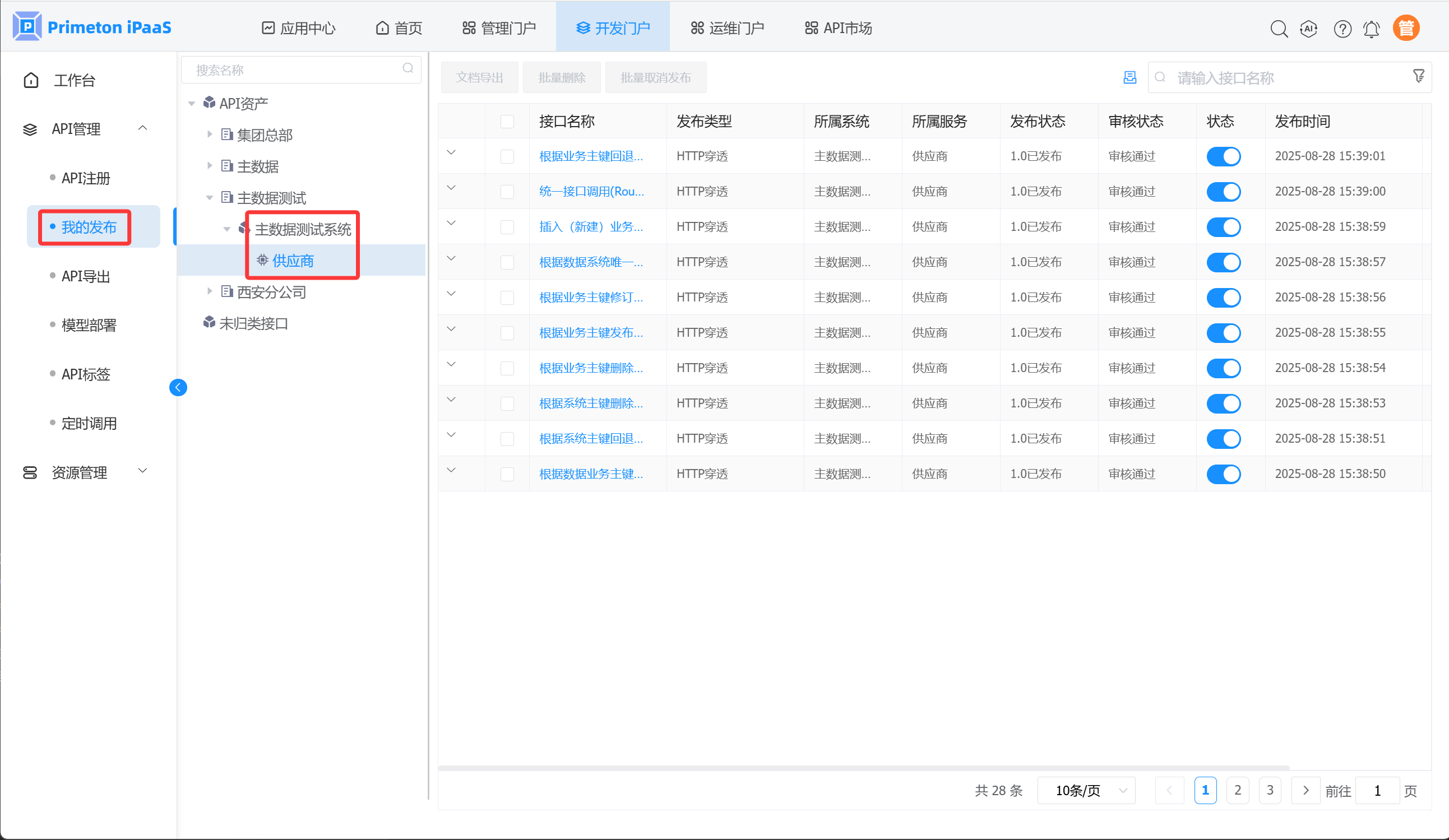Click the blue sidebar collapse arrow
Viewport: 1449px width, 840px height.
(x=178, y=388)
